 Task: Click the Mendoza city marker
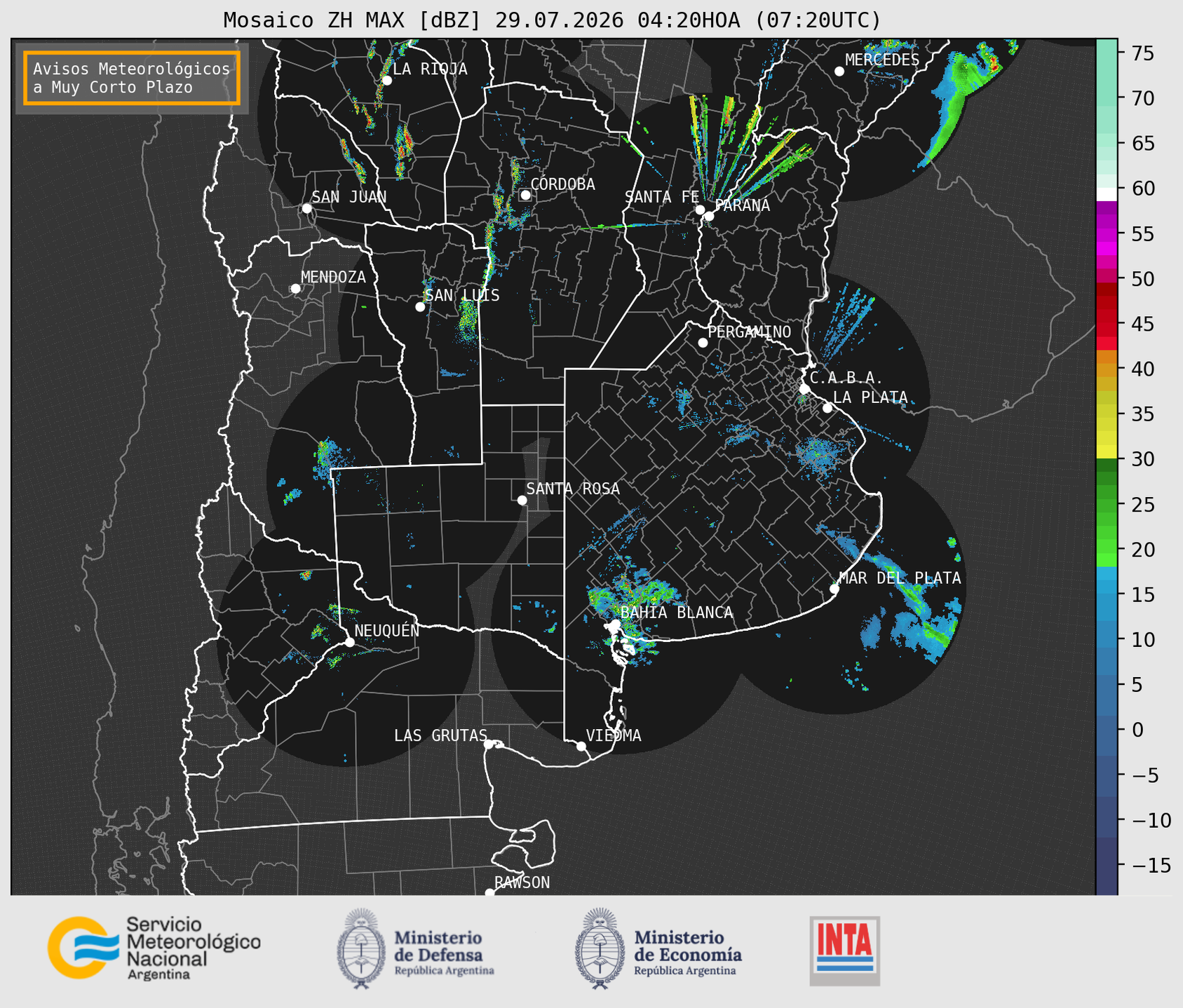pos(295,289)
